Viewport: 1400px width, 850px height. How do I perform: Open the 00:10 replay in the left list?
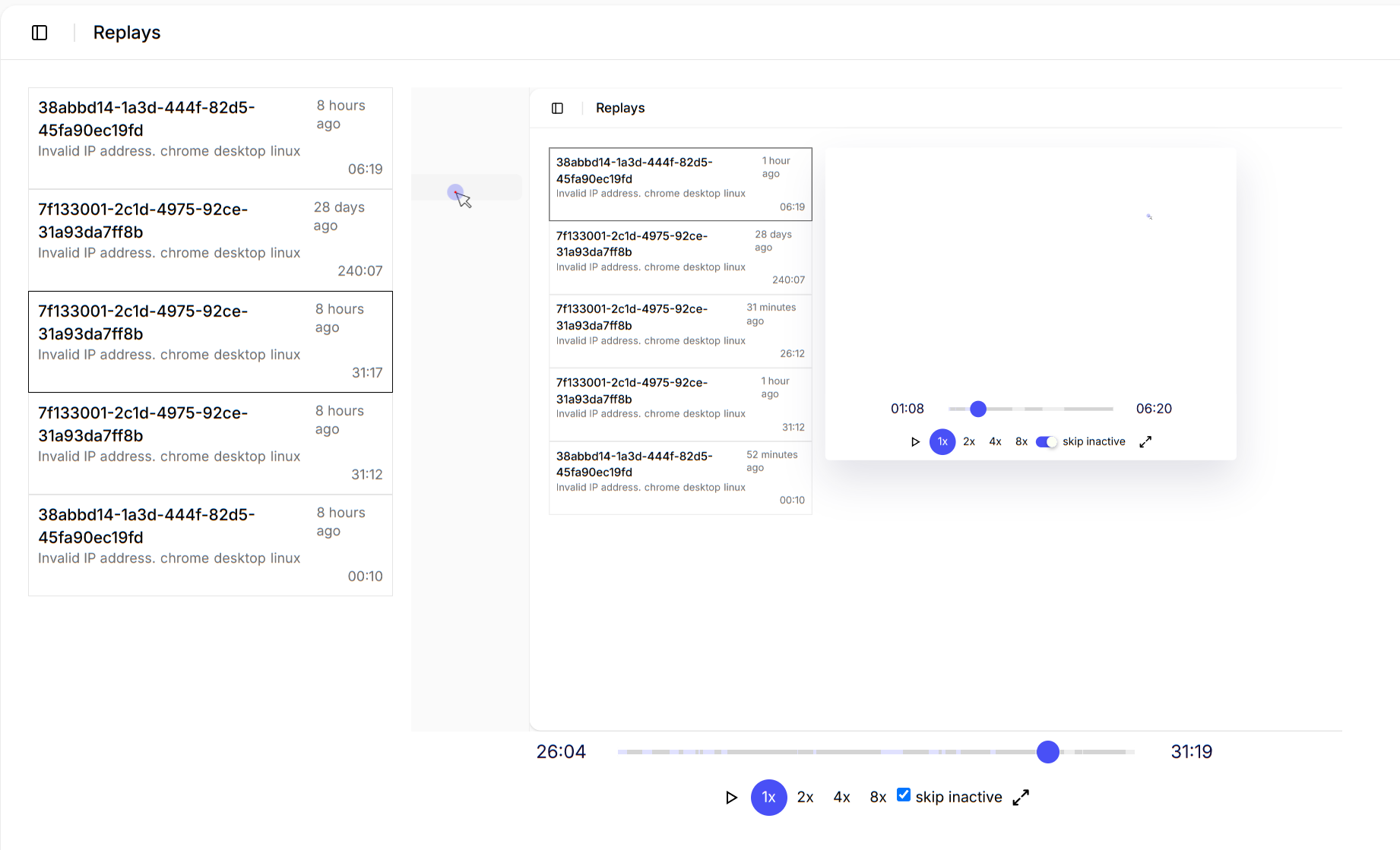coord(211,545)
